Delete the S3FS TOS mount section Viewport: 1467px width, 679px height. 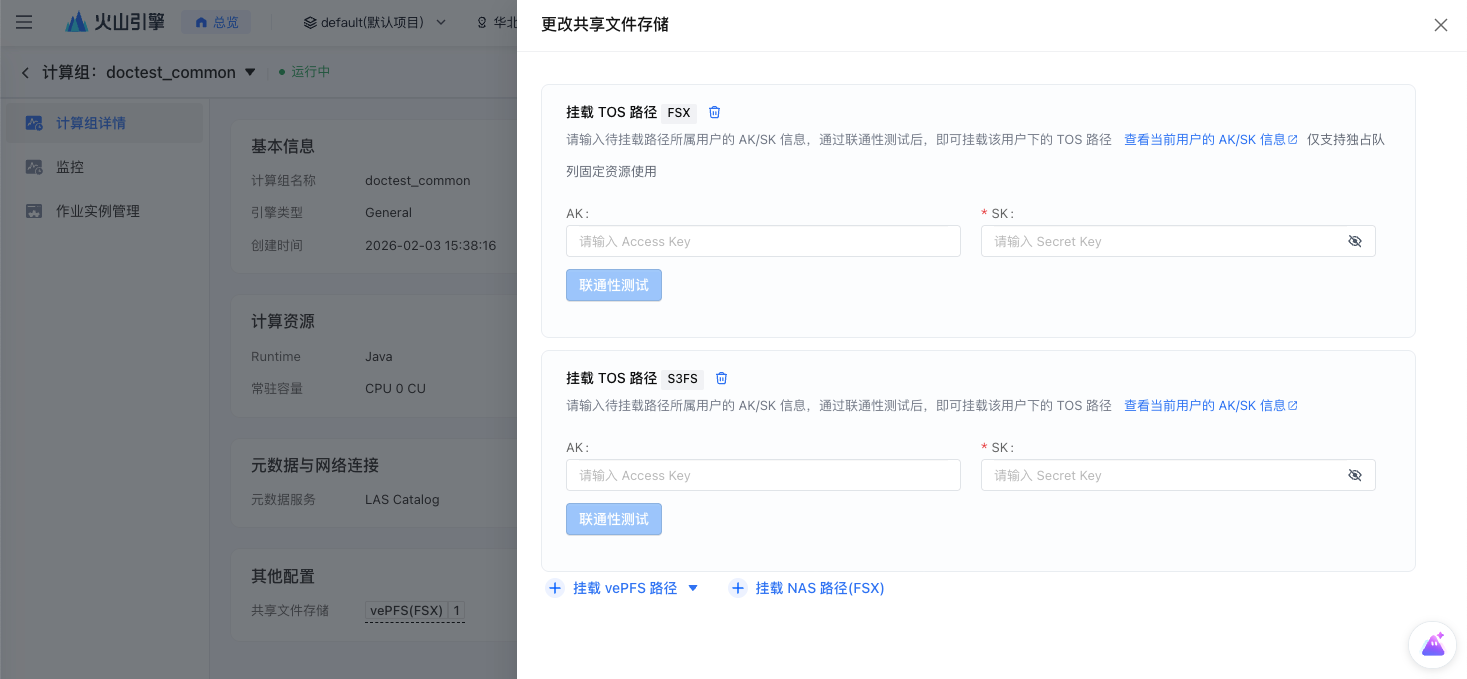(x=721, y=378)
